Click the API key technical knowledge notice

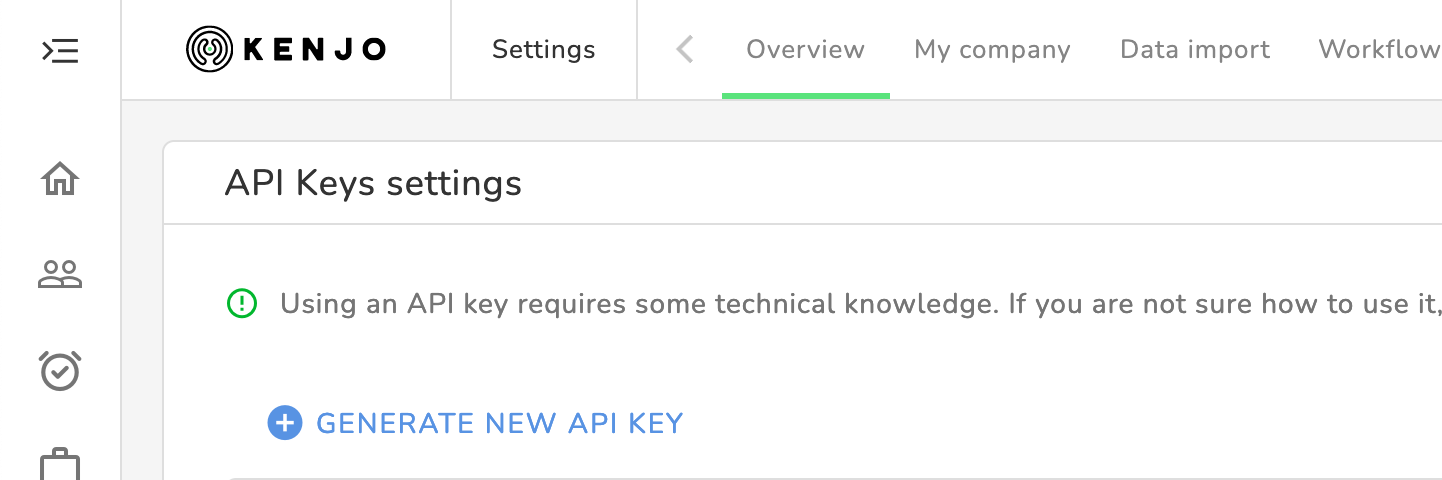(x=860, y=303)
